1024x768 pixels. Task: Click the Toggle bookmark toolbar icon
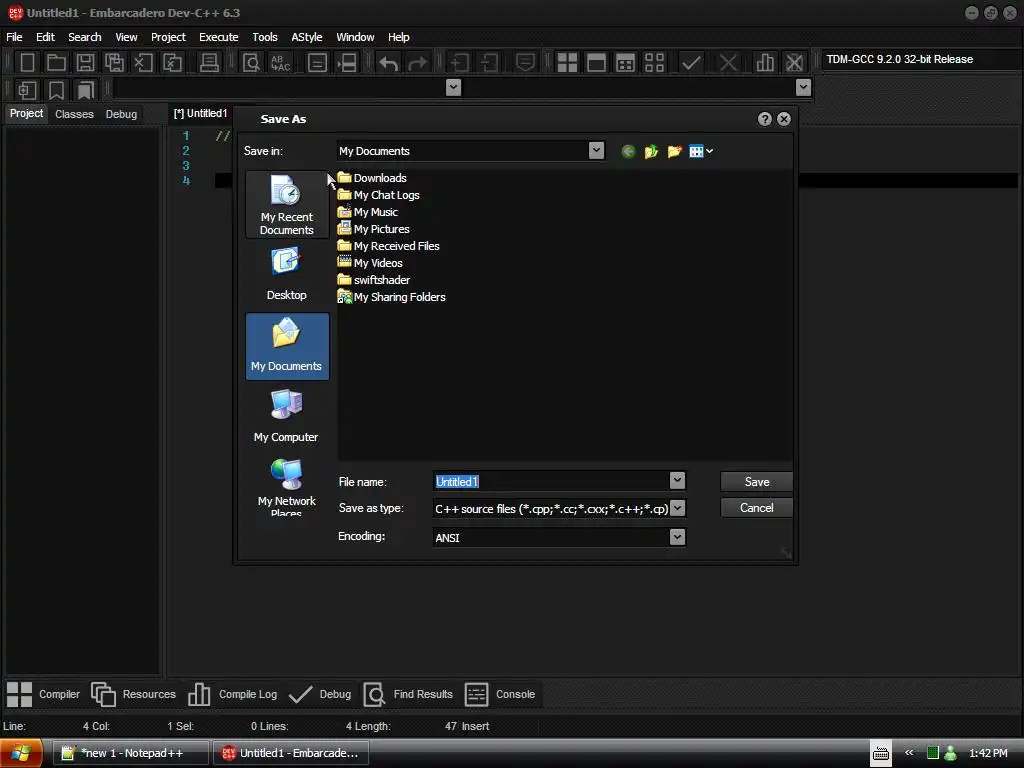pyautogui.click(x=56, y=89)
